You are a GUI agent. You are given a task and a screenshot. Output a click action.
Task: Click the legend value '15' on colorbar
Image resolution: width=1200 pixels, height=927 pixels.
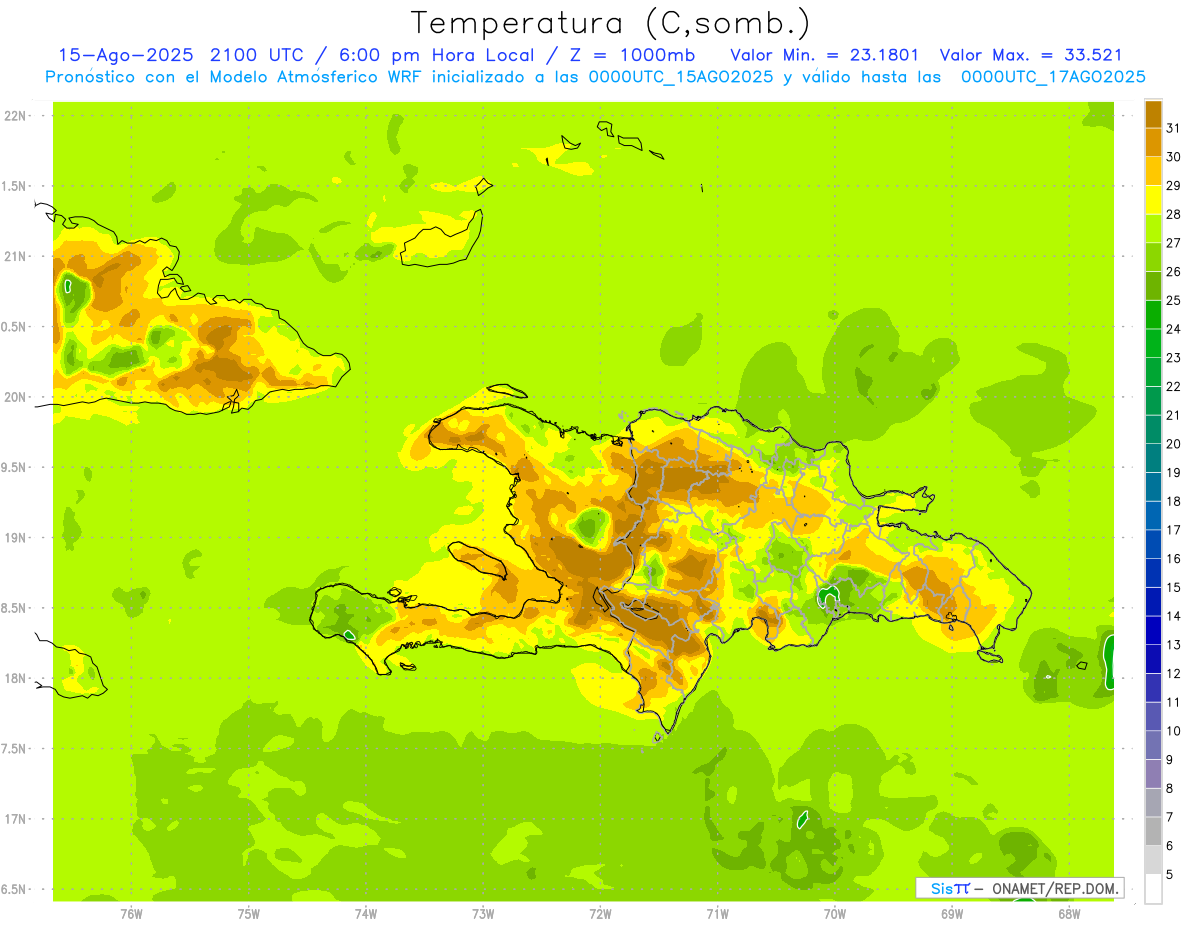pos(1173,587)
